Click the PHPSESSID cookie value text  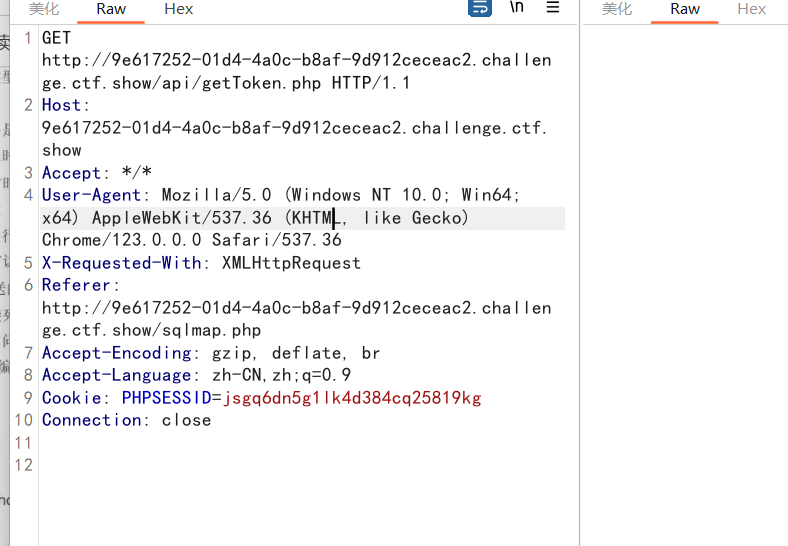[352, 398]
